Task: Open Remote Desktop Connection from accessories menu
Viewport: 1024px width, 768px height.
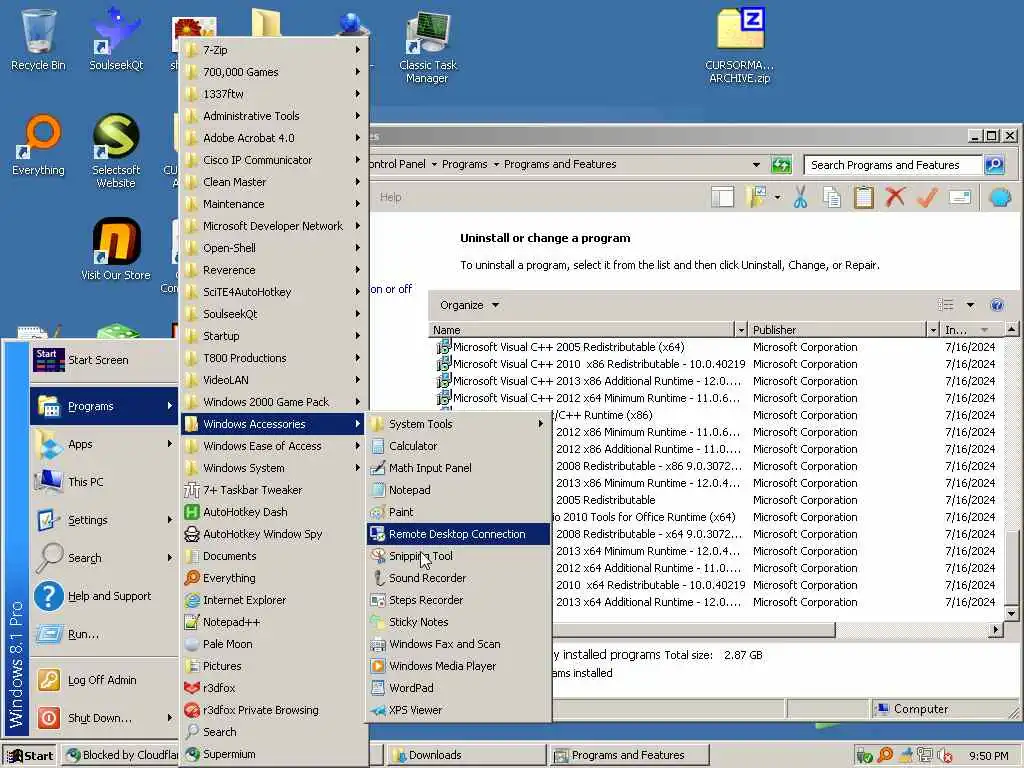Action: click(458, 534)
